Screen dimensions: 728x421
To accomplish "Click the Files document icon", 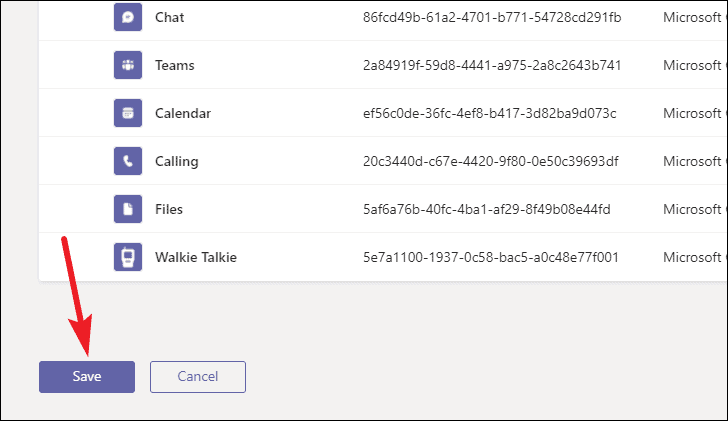I will coord(128,210).
